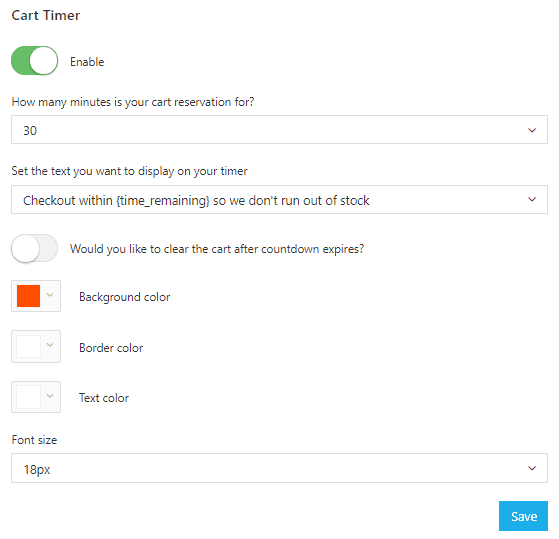559x539 pixels.
Task: Turn on clear cart after countdown expires
Action: [35, 248]
